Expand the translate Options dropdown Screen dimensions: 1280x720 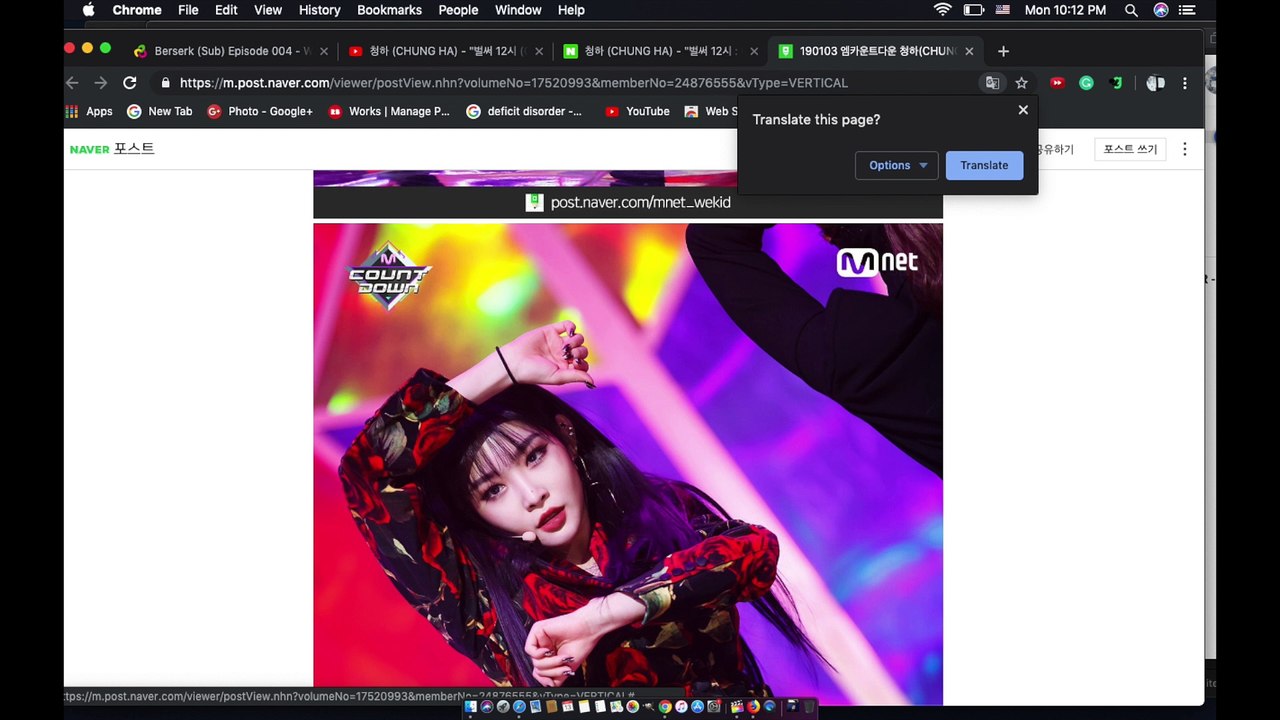click(897, 165)
